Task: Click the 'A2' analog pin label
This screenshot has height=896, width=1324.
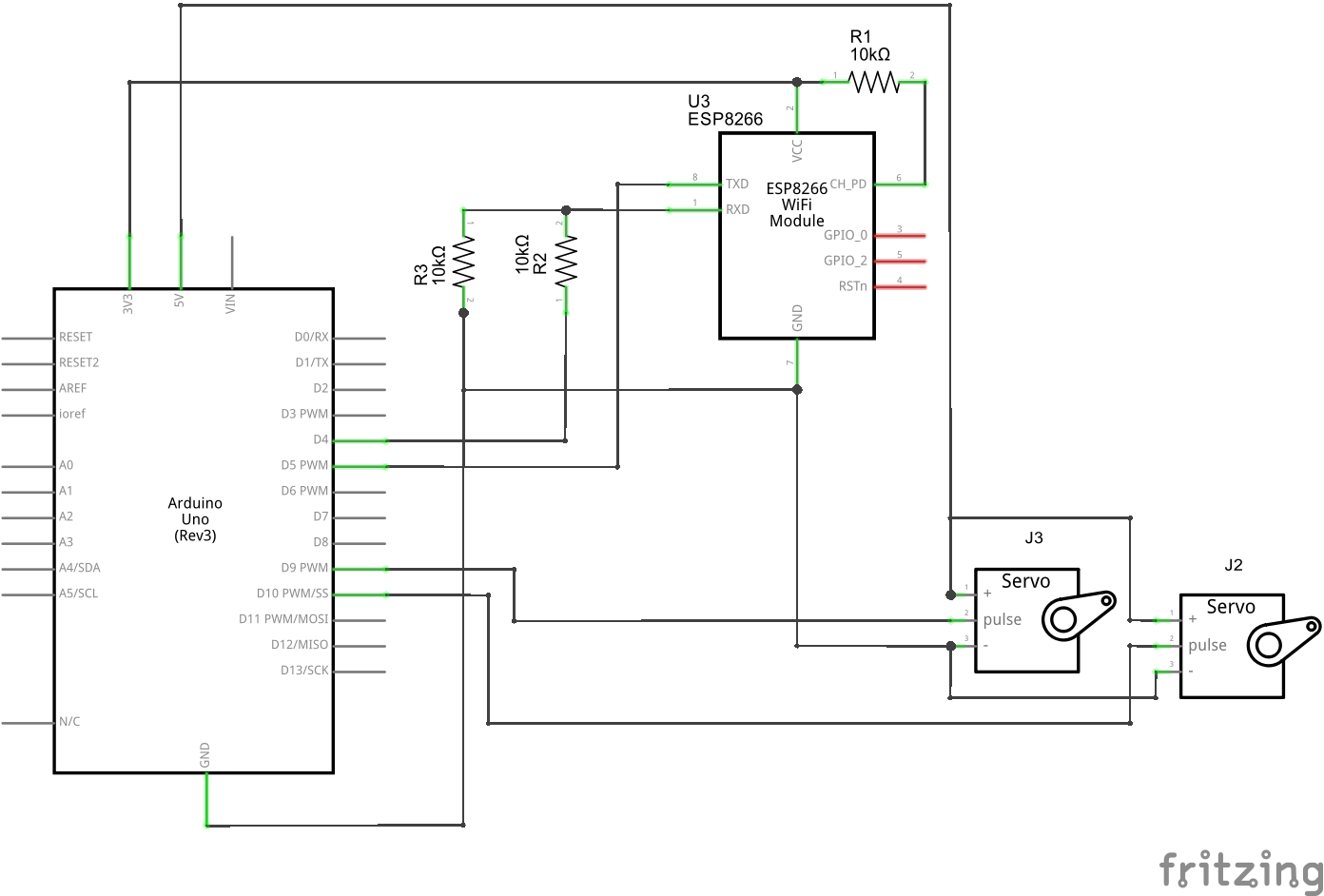Action: coord(66,517)
